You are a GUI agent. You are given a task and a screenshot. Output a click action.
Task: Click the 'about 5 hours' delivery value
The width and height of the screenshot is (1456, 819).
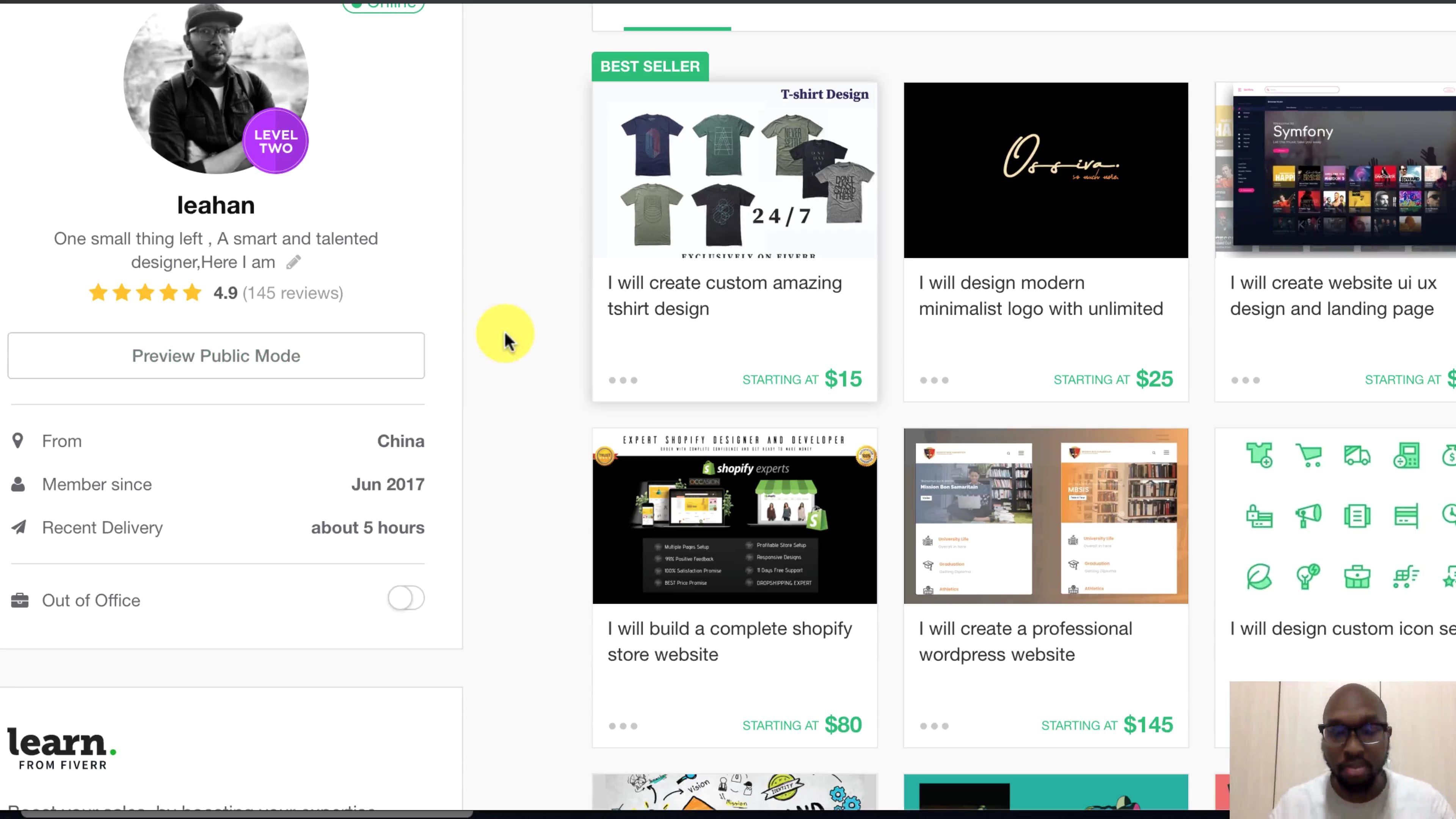[368, 527]
